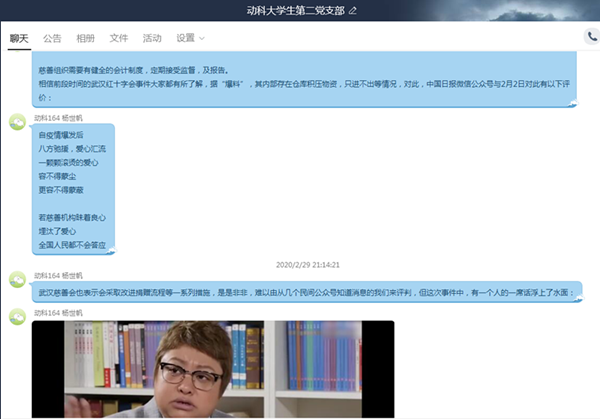Start a call with the phone icon

(592, 36)
